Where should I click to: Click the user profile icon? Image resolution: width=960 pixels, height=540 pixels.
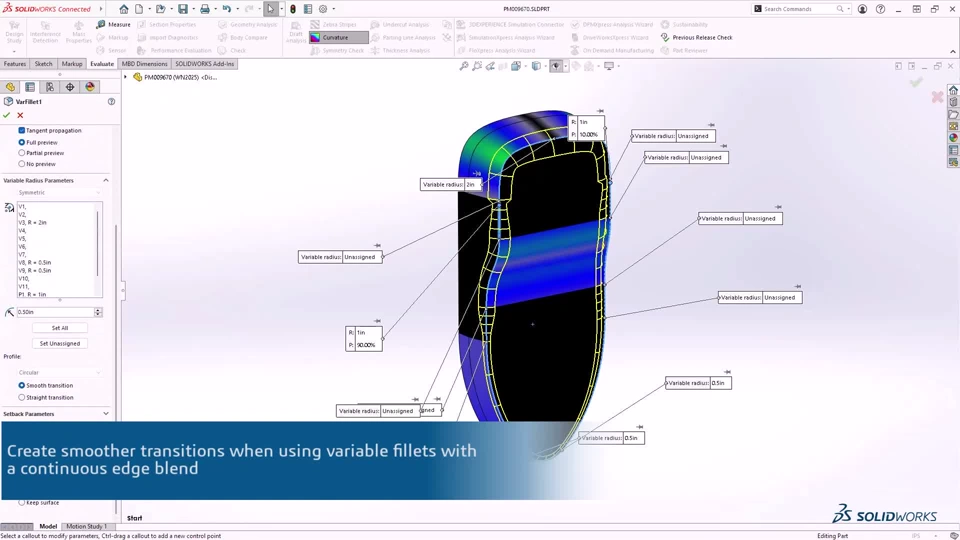(862, 9)
